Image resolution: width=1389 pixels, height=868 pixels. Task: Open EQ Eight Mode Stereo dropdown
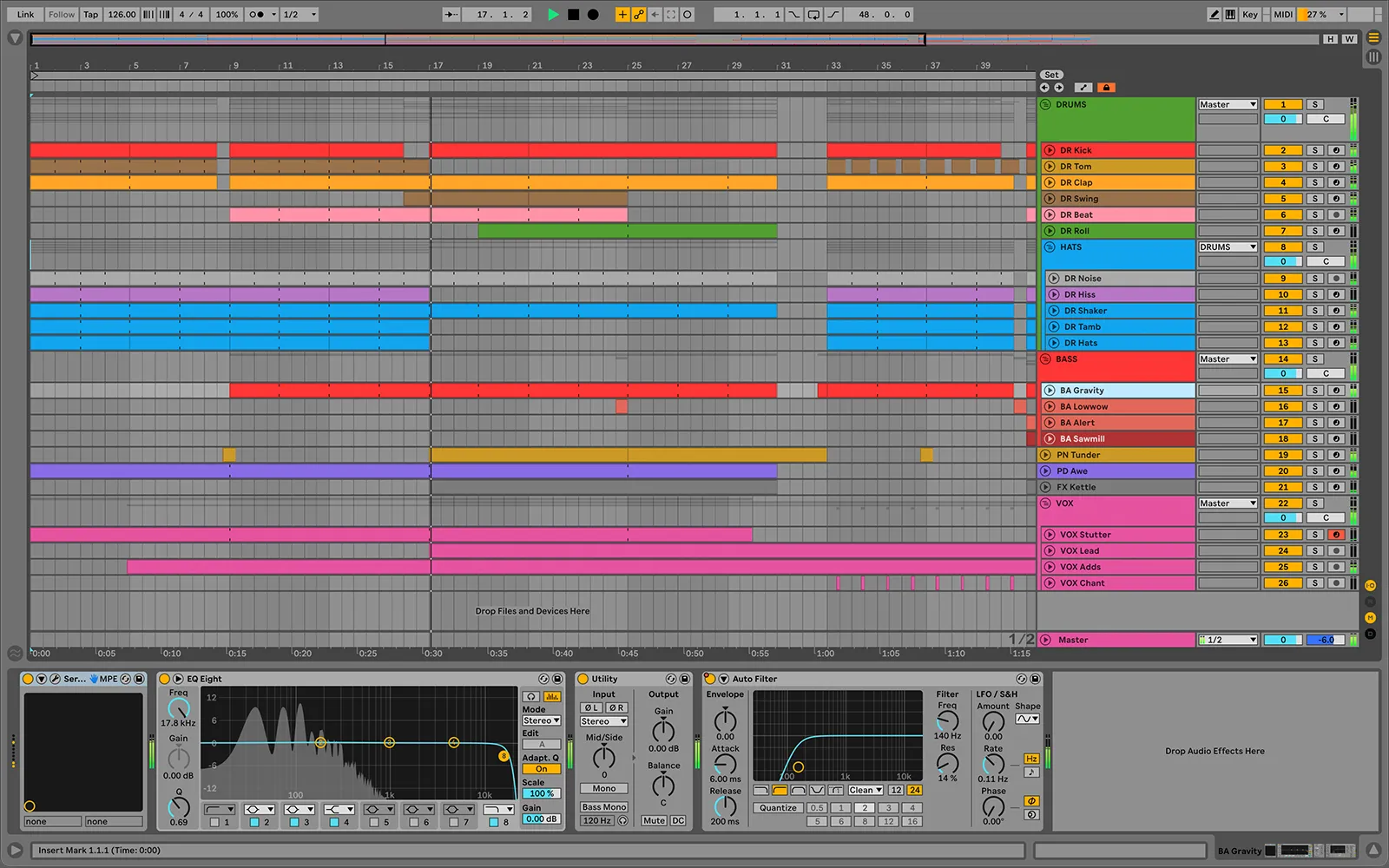pos(542,720)
